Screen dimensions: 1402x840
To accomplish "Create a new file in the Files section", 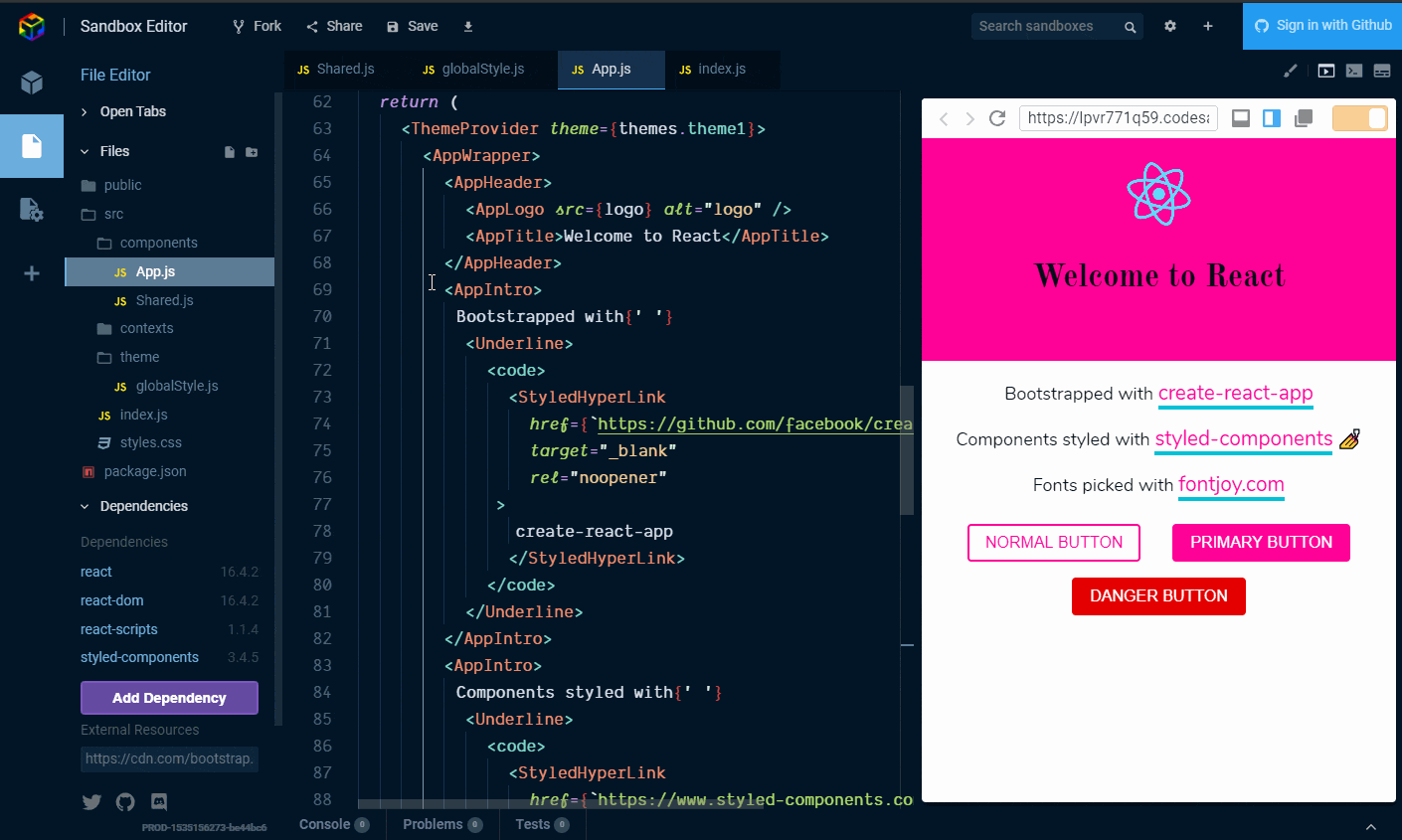I will pos(230,152).
